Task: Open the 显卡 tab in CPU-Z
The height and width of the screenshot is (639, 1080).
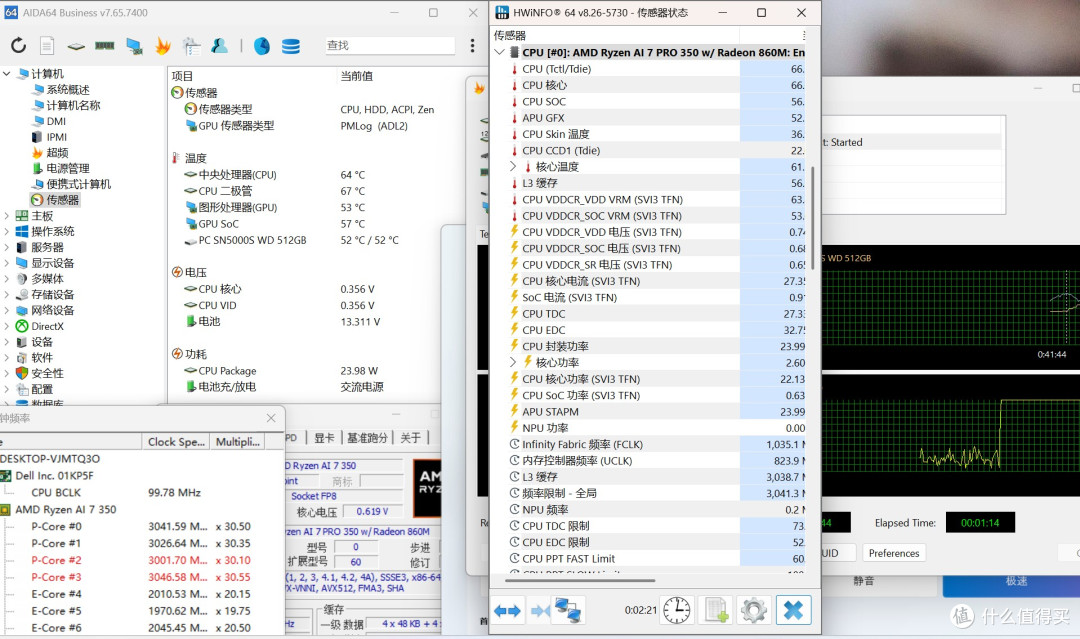Action: point(324,438)
